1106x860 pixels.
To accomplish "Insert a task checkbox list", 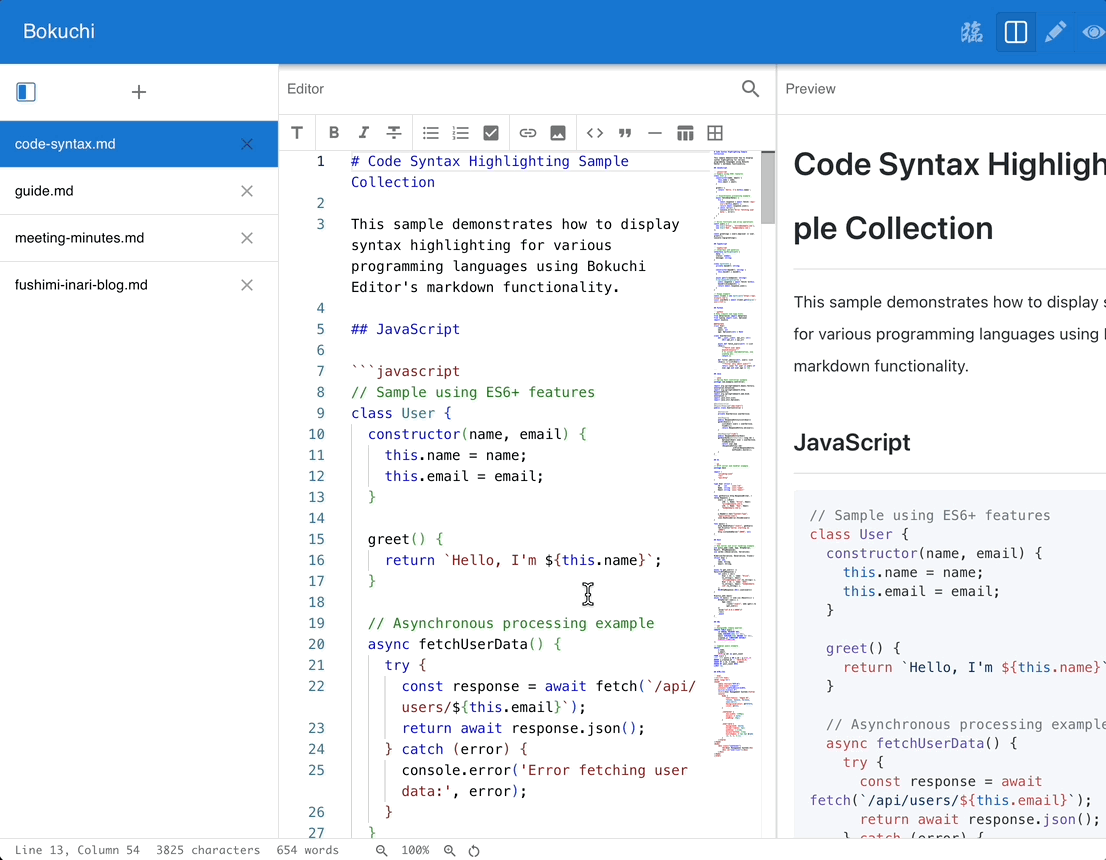I will coord(491,133).
